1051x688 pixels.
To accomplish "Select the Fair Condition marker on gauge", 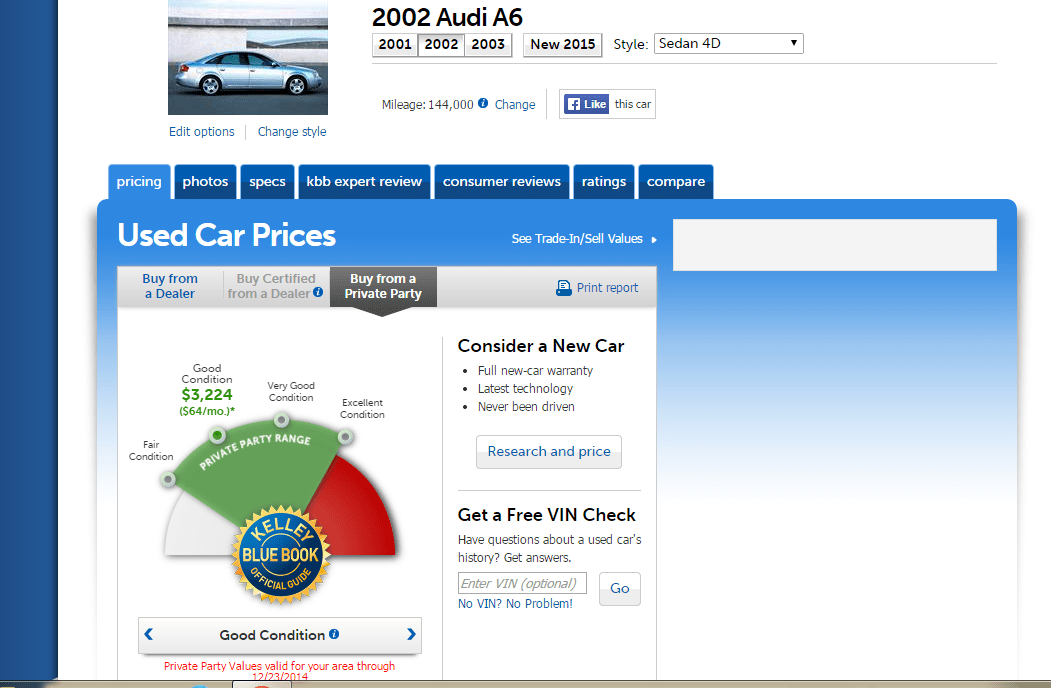I will 168,480.
